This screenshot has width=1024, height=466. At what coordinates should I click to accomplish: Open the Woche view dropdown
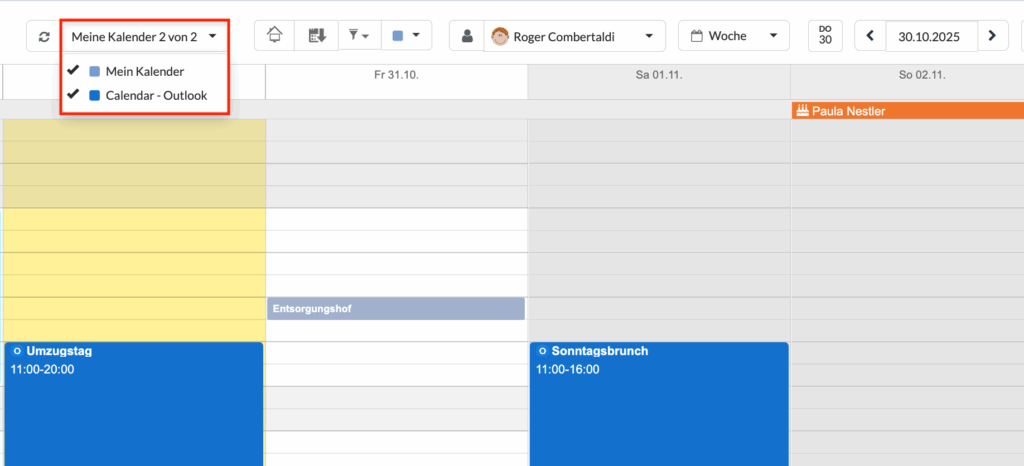coord(734,36)
